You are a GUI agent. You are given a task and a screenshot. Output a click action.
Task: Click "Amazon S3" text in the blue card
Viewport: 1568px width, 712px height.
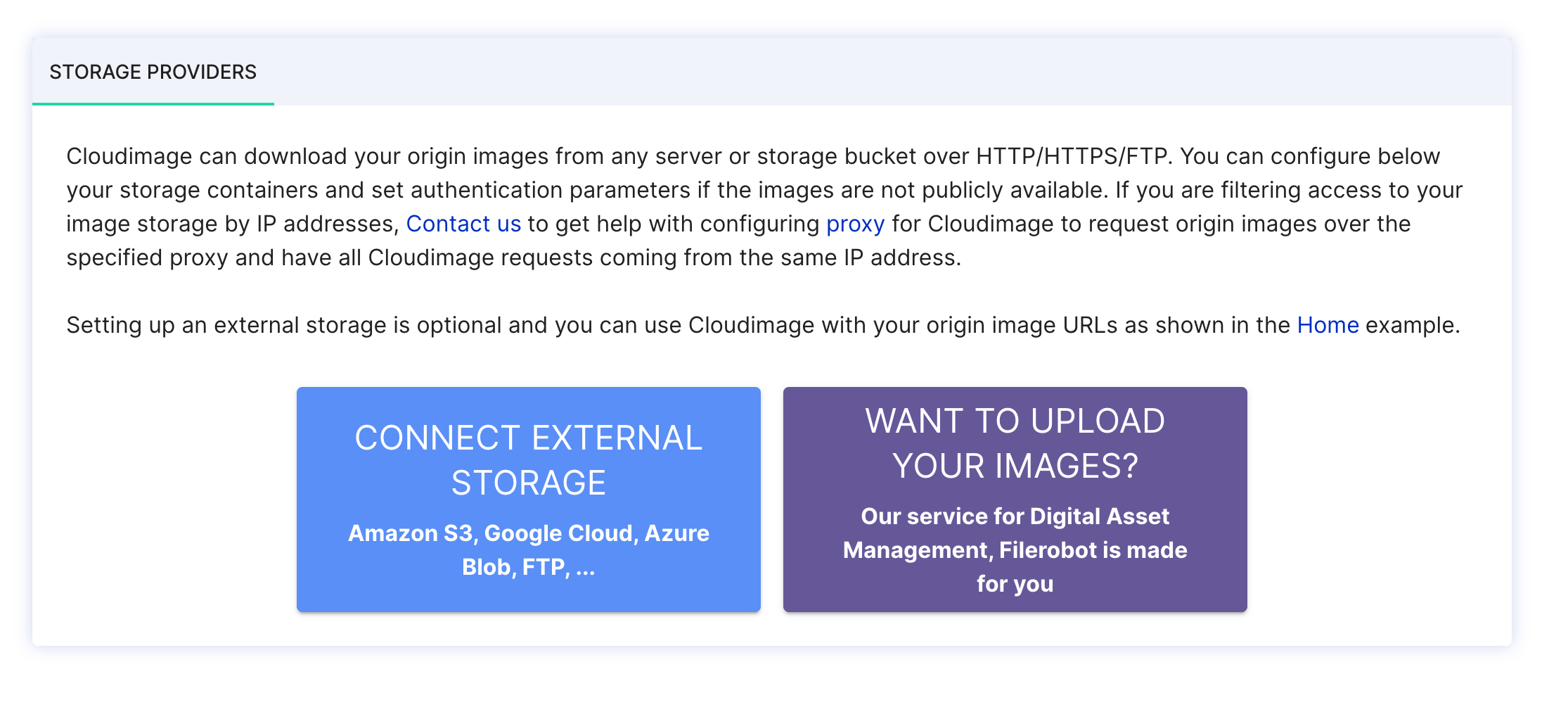[410, 533]
